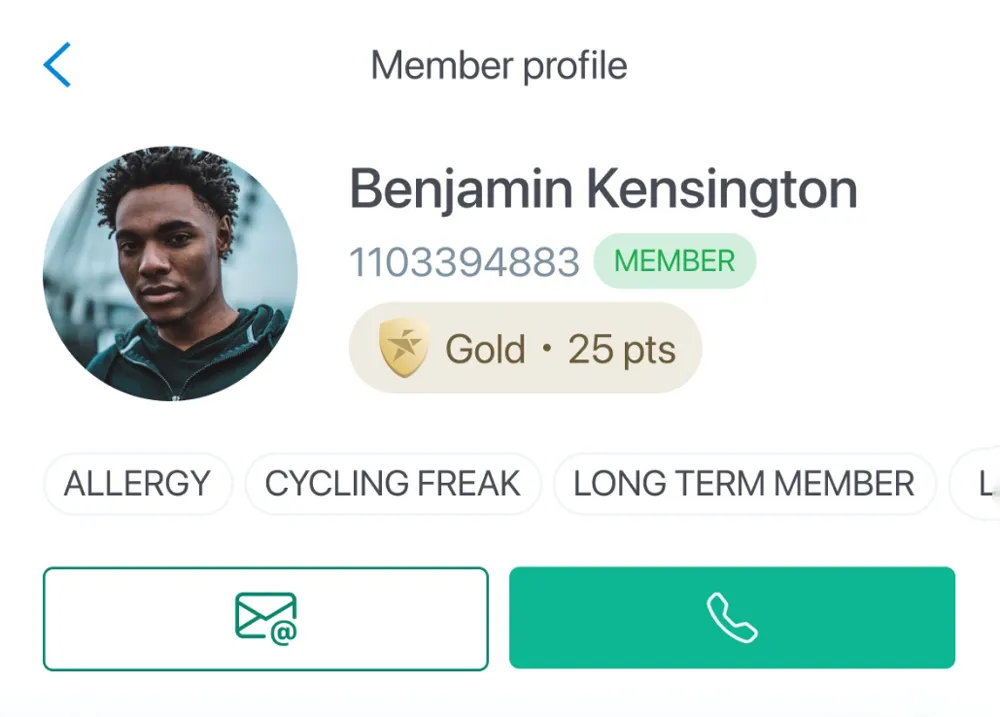Select the ALLERGY tag

137,484
